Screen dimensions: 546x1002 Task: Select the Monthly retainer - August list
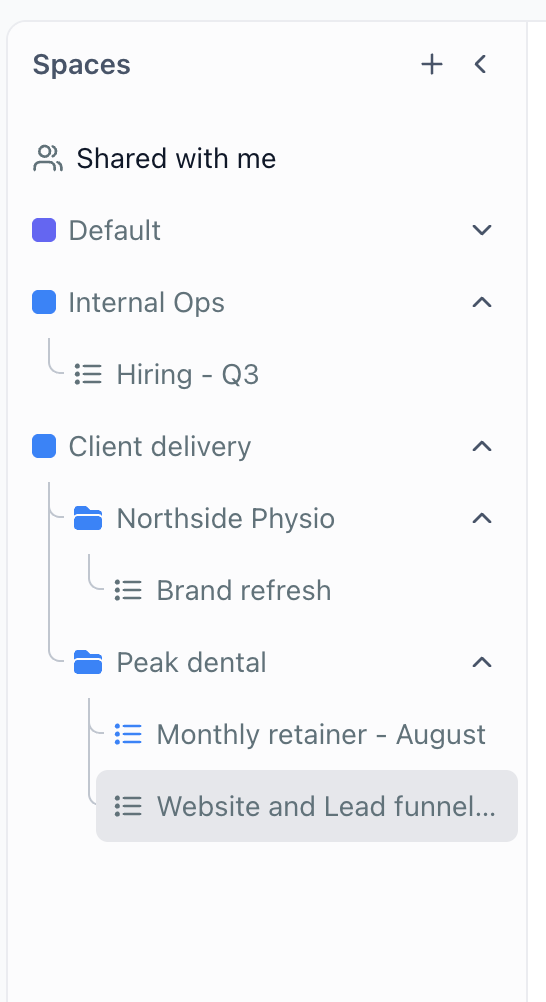click(321, 734)
